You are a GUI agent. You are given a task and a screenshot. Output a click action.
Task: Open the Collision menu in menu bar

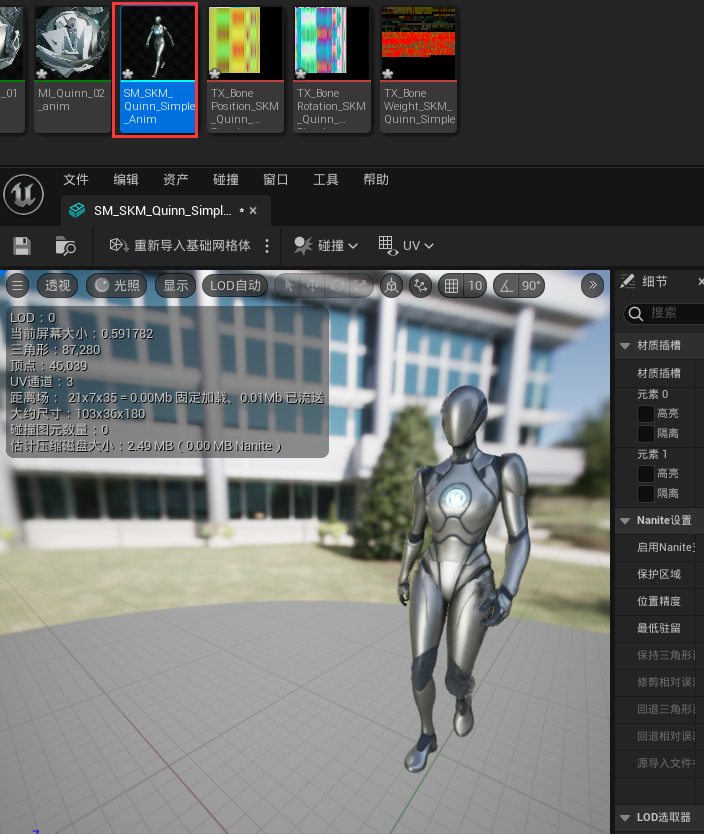225,180
